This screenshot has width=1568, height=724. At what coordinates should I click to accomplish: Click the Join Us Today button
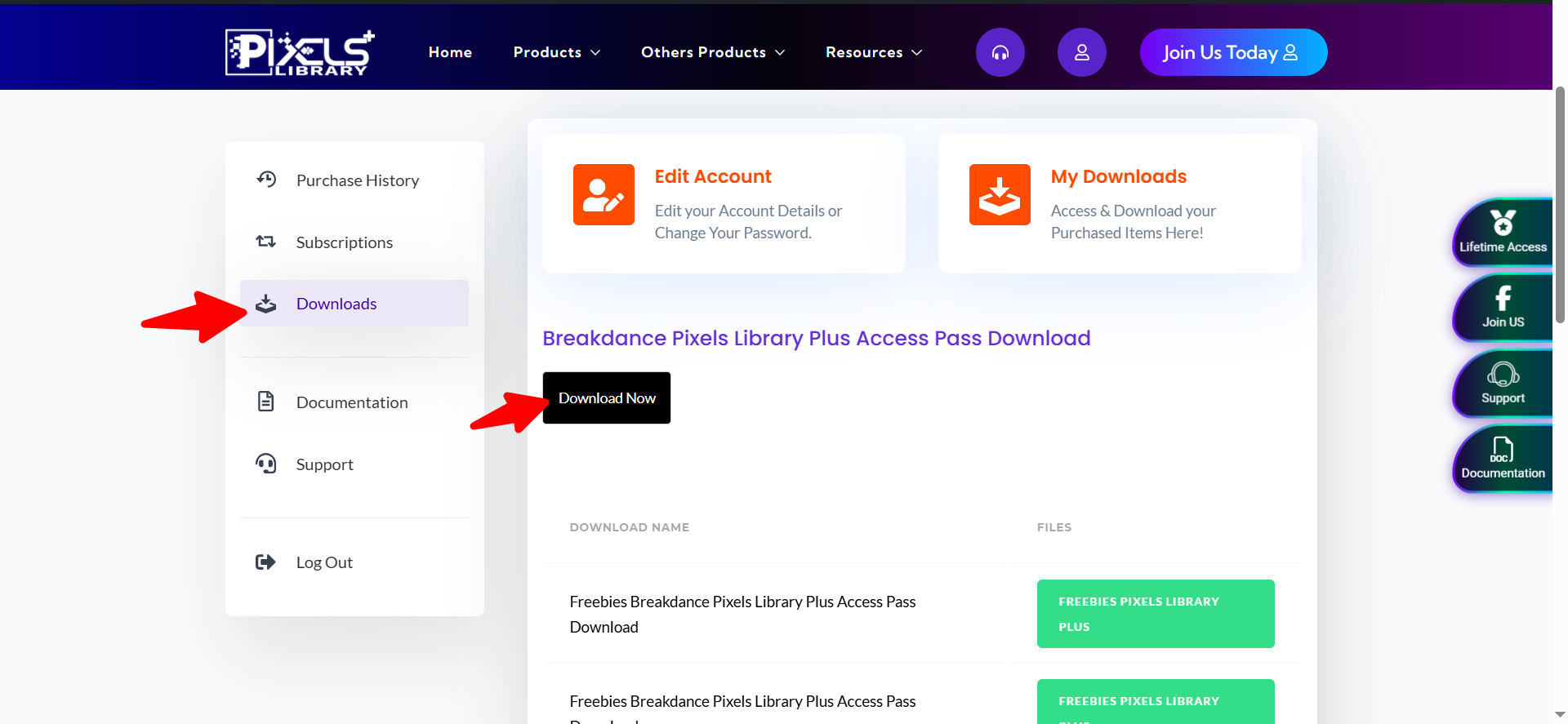(1232, 52)
